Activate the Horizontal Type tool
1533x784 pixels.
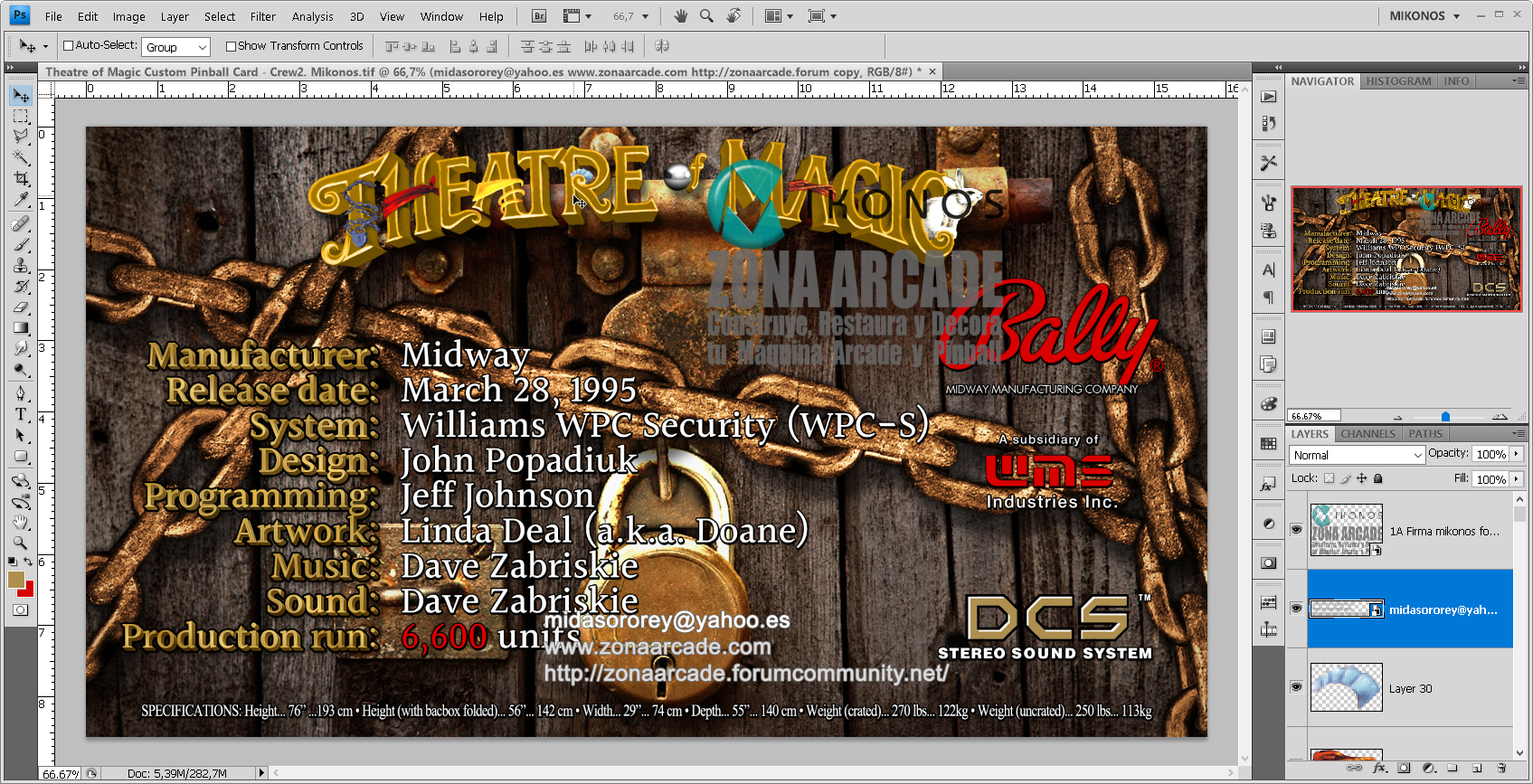point(21,414)
